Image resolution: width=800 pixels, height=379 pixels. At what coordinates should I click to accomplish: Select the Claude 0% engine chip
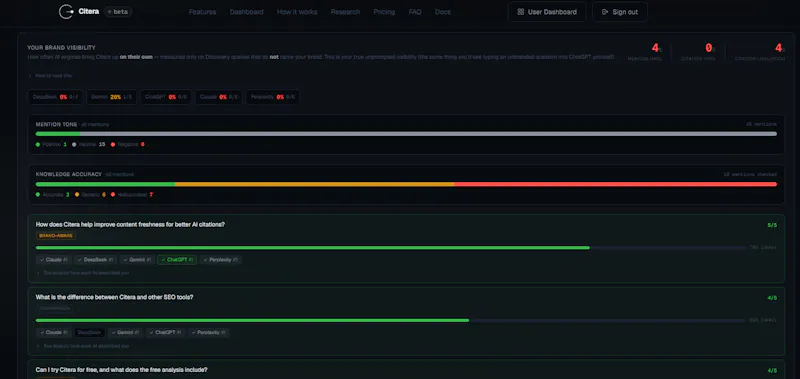[219, 97]
